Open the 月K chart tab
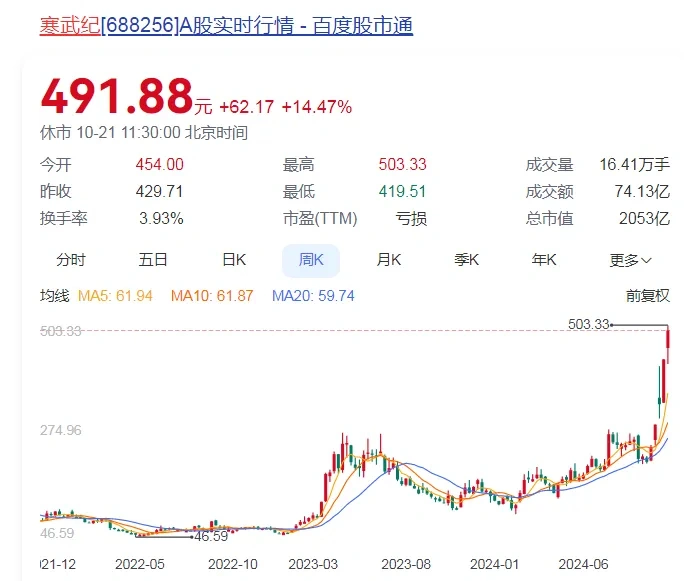Viewport: 684px width, 581px height. [x=388, y=260]
